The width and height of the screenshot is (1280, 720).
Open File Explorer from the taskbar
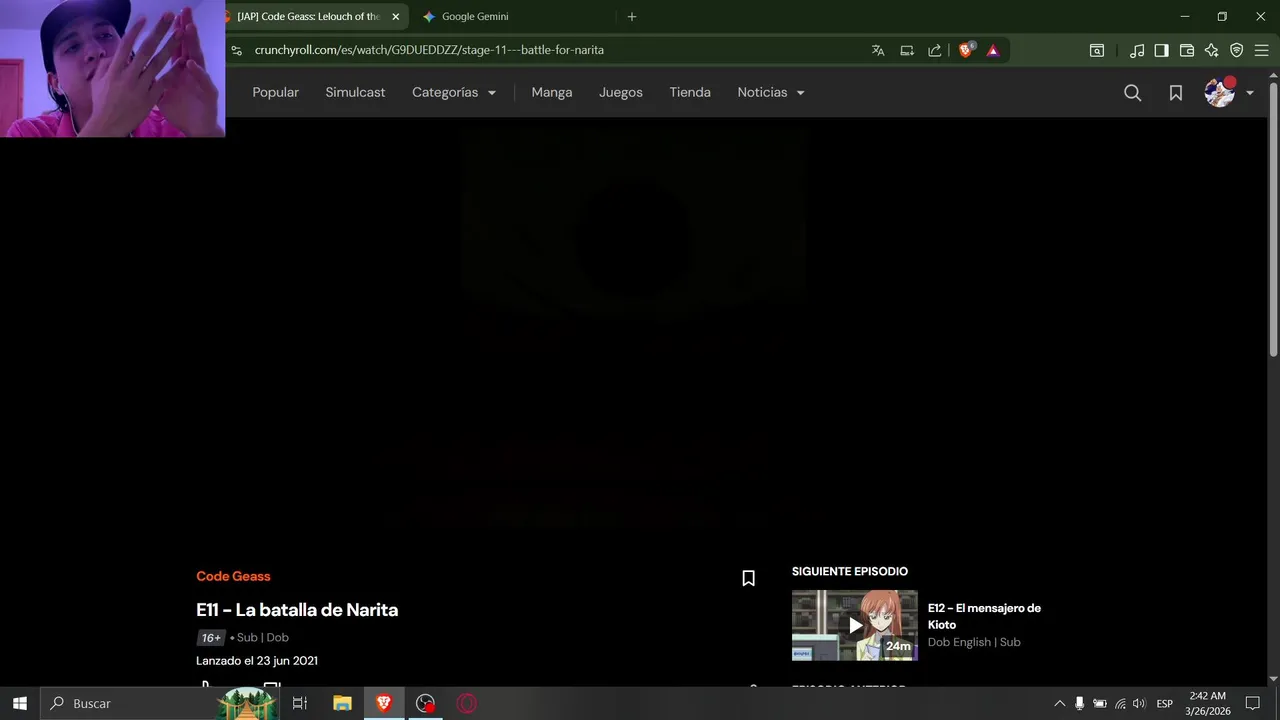click(342, 703)
